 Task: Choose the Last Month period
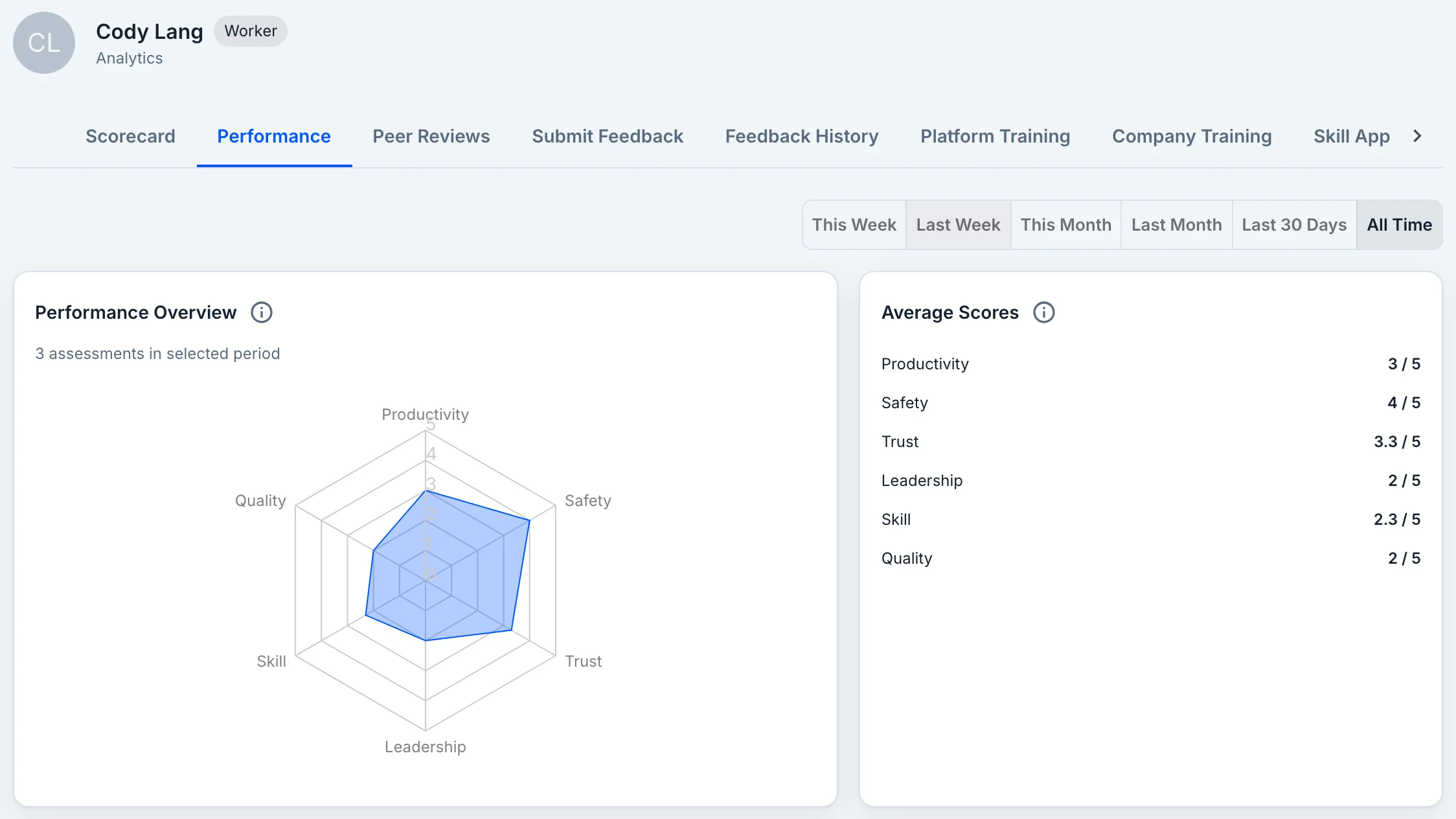click(1176, 225)
